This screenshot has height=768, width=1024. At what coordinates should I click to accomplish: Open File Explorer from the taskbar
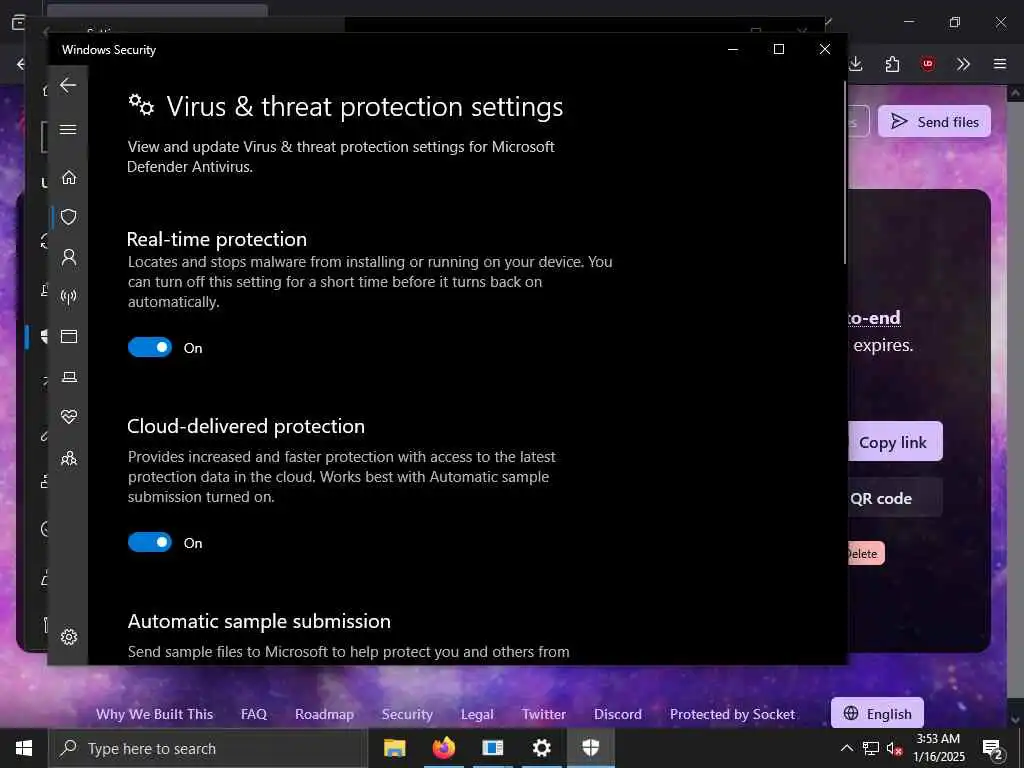pyautogui.click(x=394, y=748)
